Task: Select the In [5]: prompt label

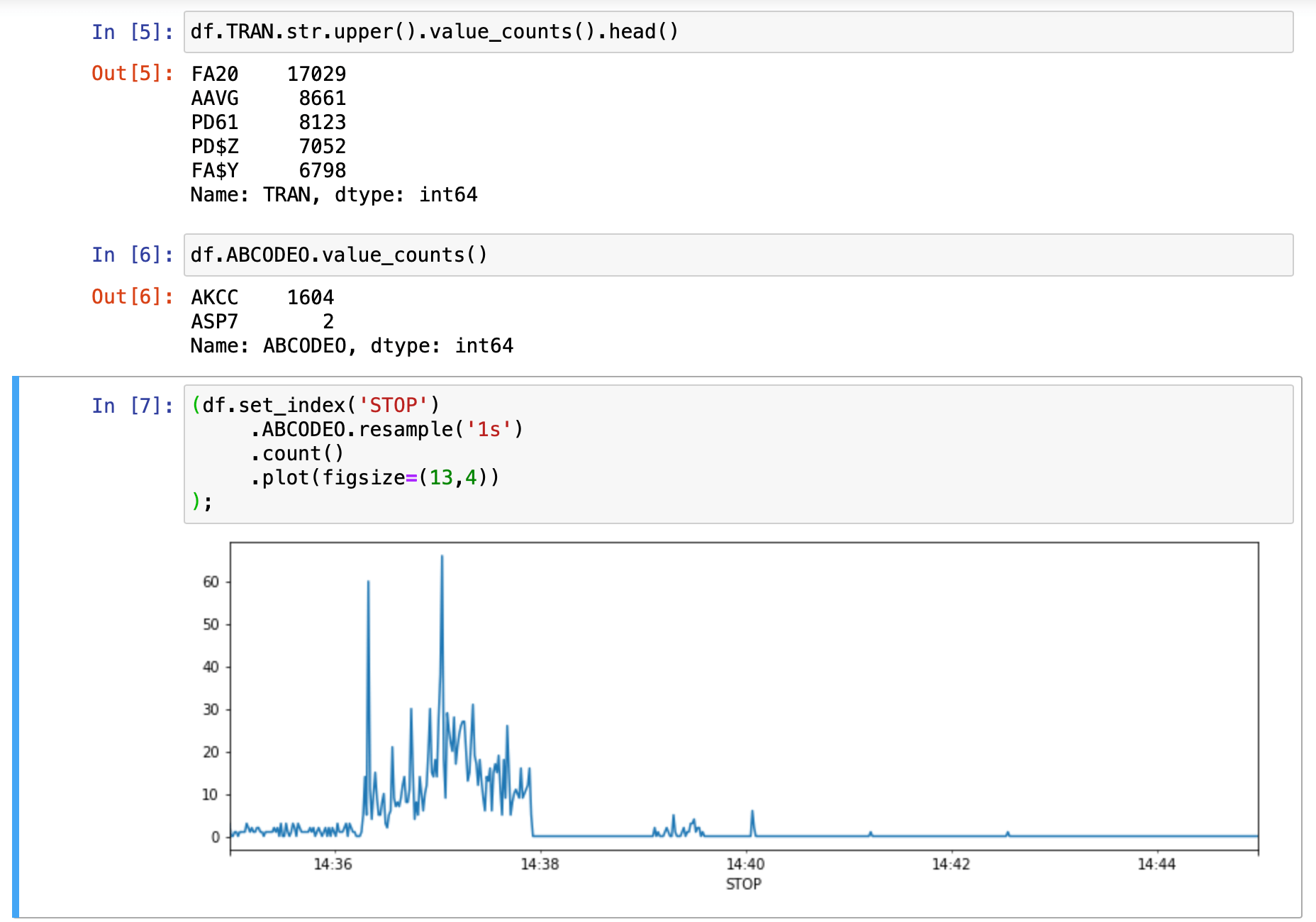Action: pos(133,32)
